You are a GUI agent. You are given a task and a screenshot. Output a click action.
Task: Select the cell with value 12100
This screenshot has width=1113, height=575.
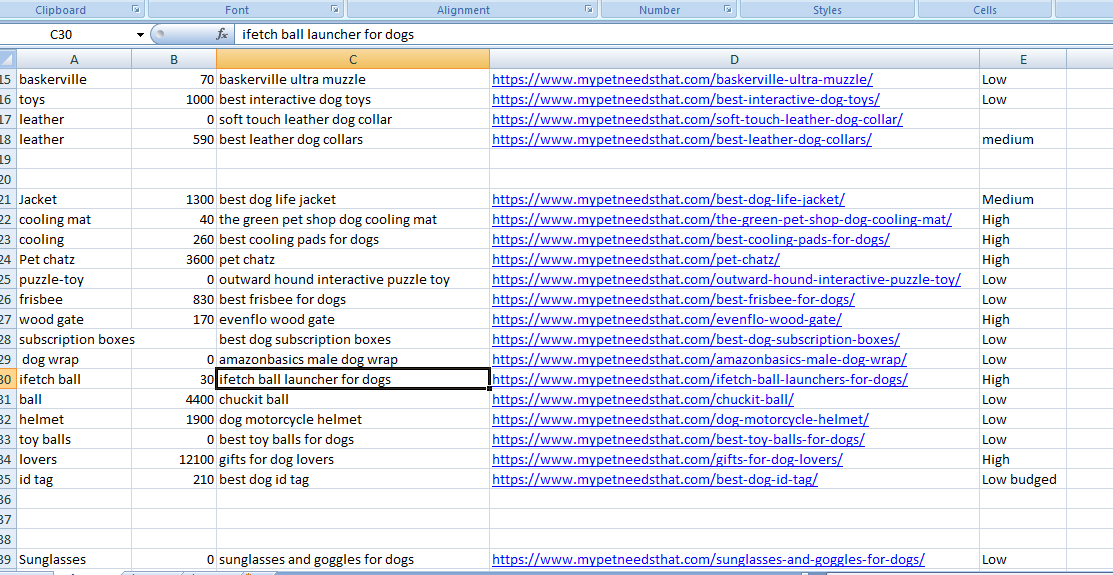click(x=174, y=460)
